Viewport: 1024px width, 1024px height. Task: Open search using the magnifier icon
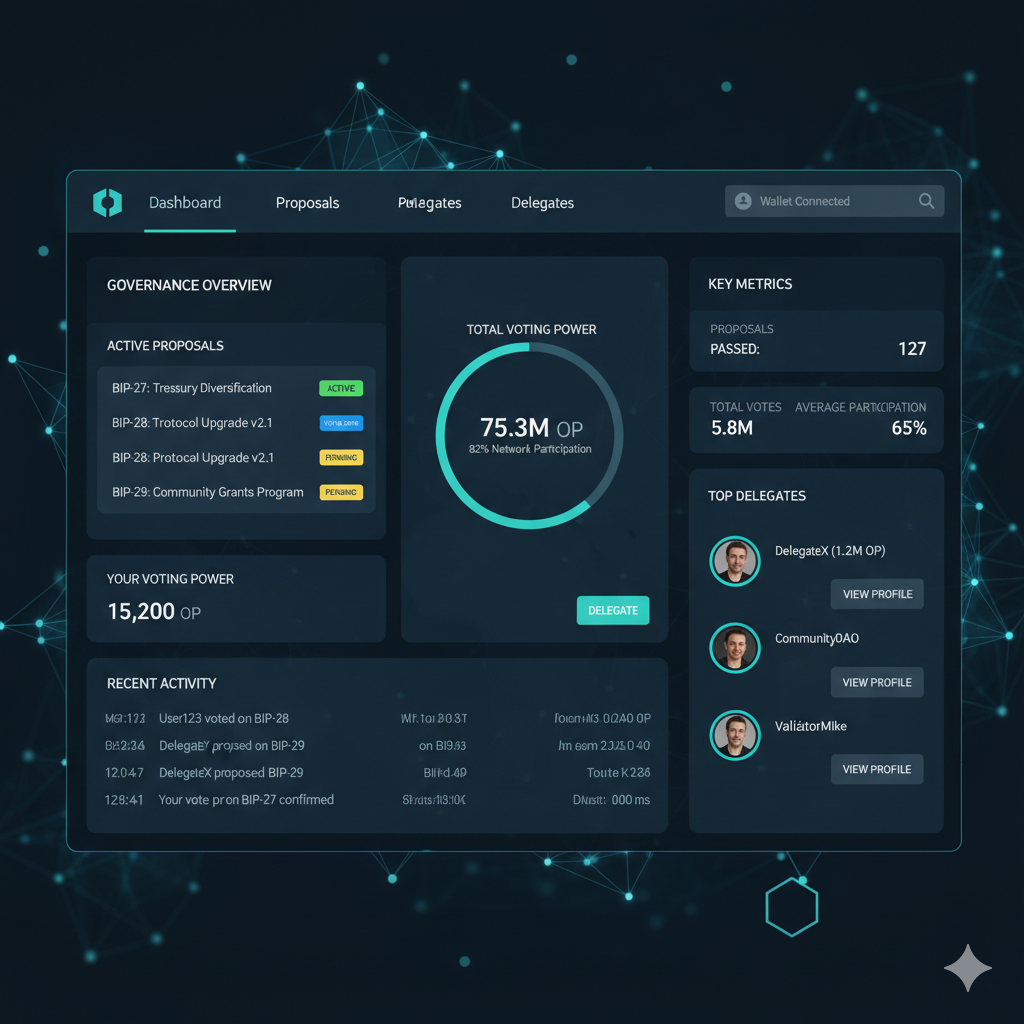click(926, 200)
